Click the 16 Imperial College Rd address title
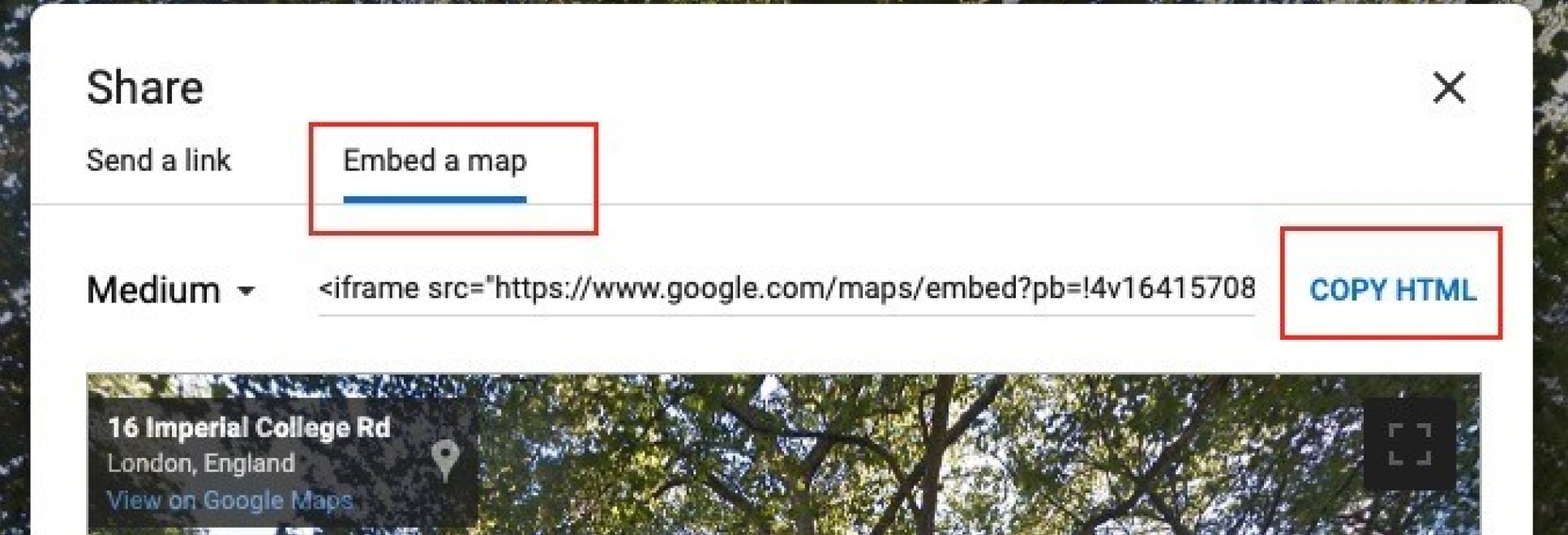Screen dimensions: 1568x535 pyautogui.click(x=249, y=427)
